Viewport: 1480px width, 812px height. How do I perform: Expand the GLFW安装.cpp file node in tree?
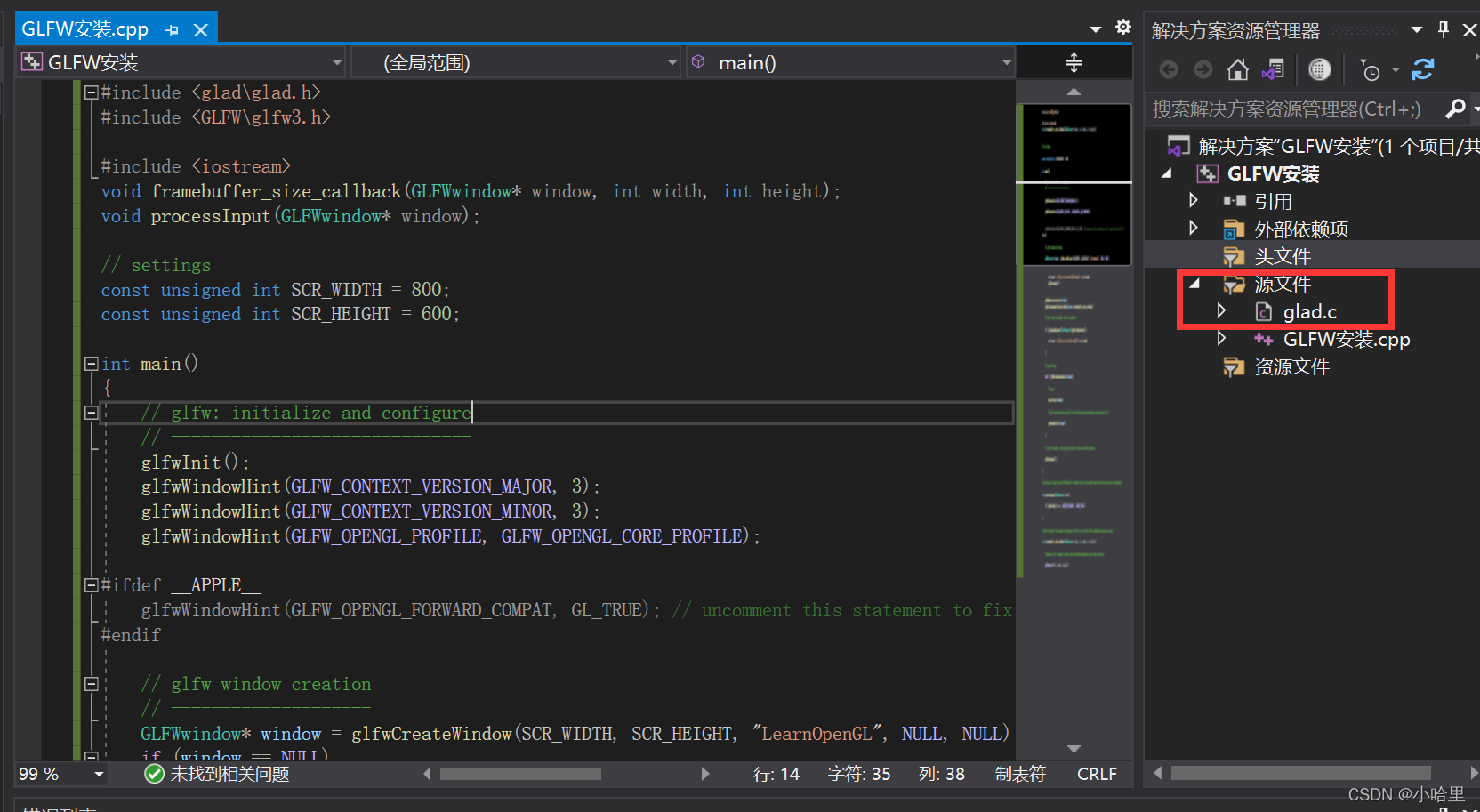tap(1222, 339)
